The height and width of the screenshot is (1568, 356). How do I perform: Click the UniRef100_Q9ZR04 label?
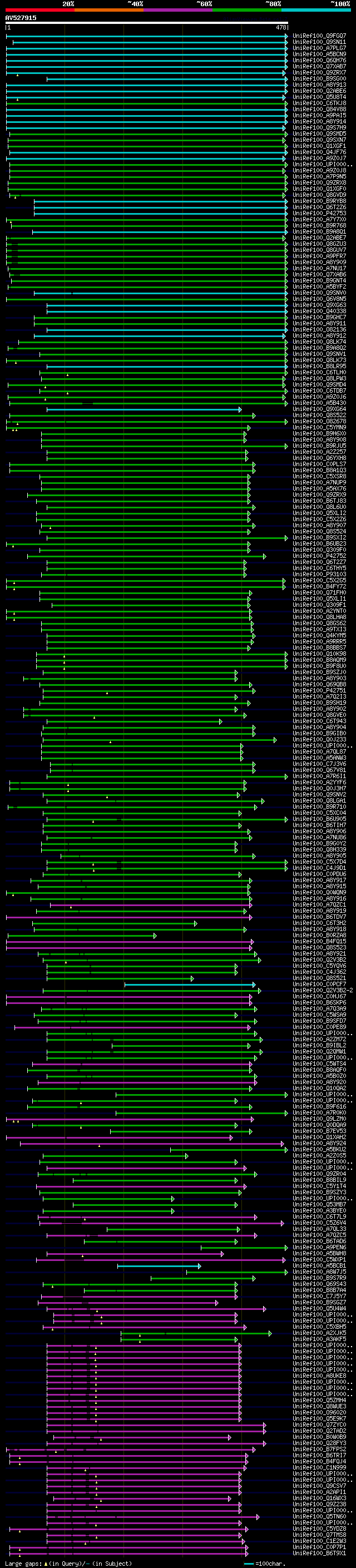tap(319, 1174)
